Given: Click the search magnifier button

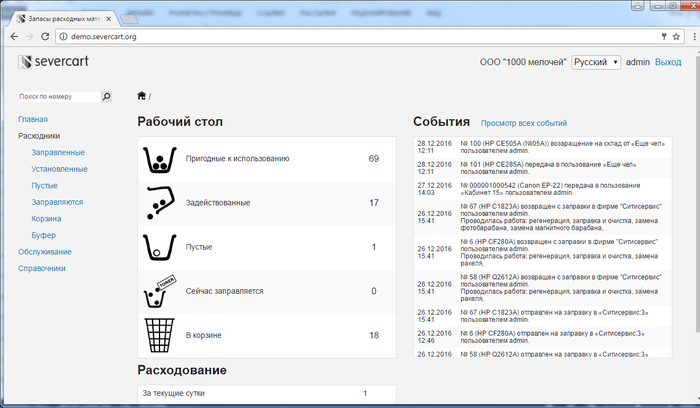Looking at the screenshot, I should (x=106, y=96).
